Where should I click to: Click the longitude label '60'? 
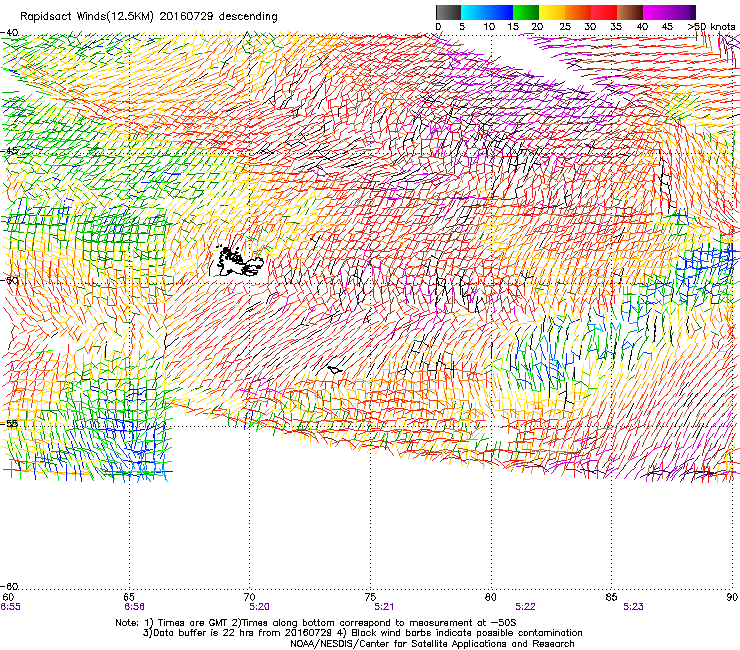[8, 597]
